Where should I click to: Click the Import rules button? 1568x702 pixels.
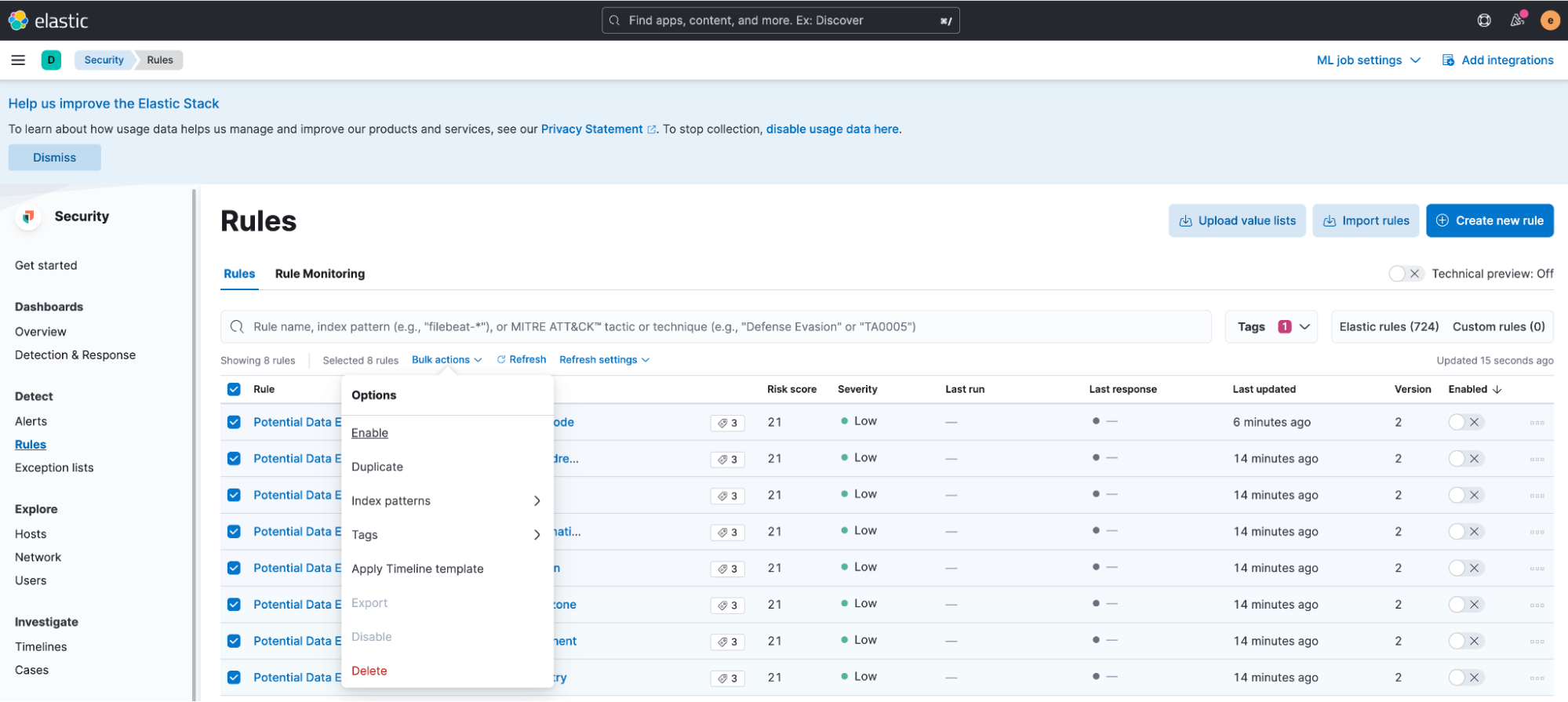1366,220
